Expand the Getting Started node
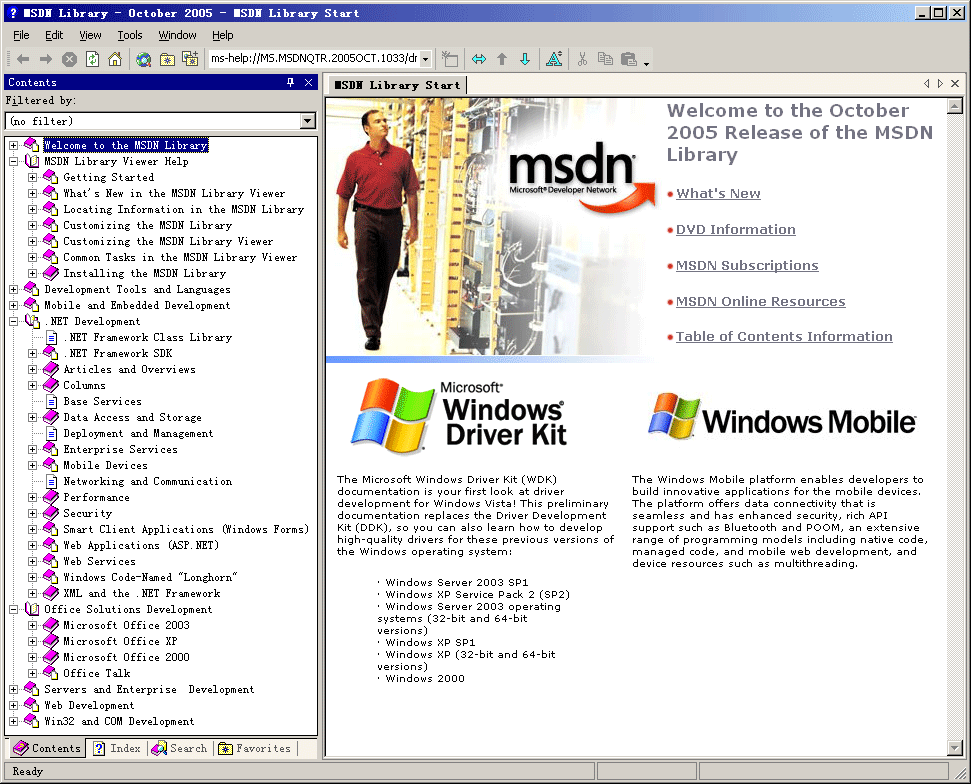Screen dimensions: 971x784 (32, 178)
